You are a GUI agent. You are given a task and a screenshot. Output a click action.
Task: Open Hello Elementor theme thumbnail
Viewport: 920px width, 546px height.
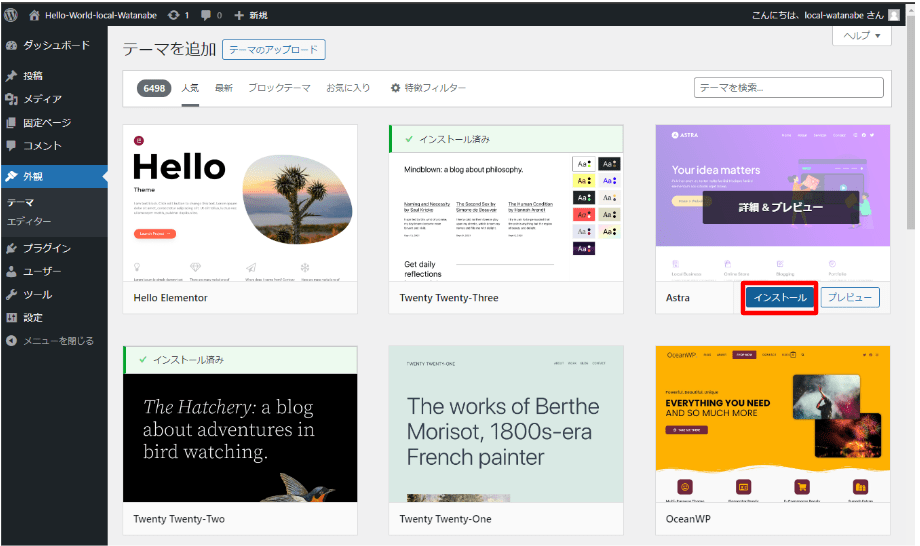coord(240,203)
